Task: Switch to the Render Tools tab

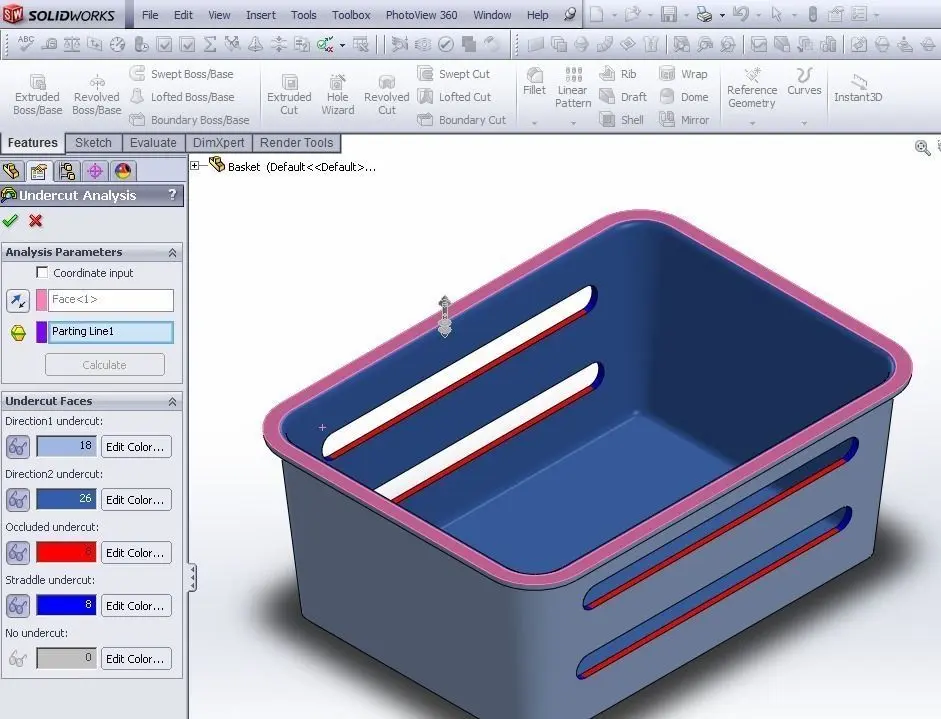Action: (x=296, y=143)
